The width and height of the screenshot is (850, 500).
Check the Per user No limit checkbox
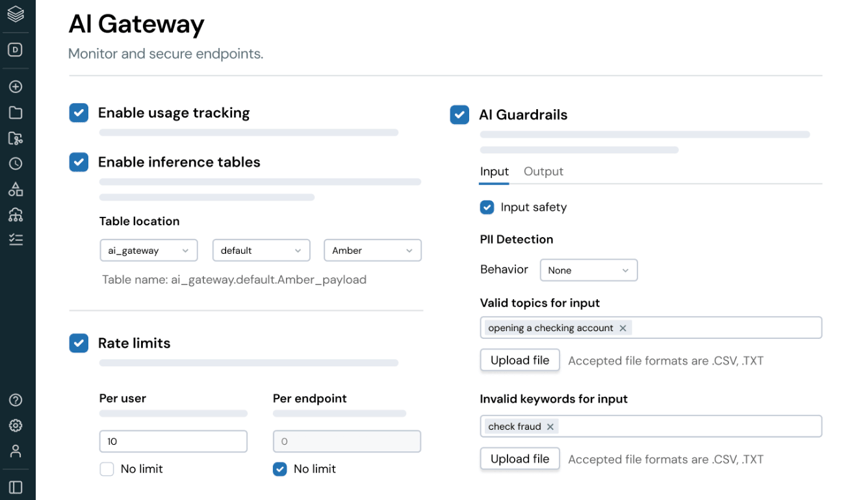click(107, 469)
